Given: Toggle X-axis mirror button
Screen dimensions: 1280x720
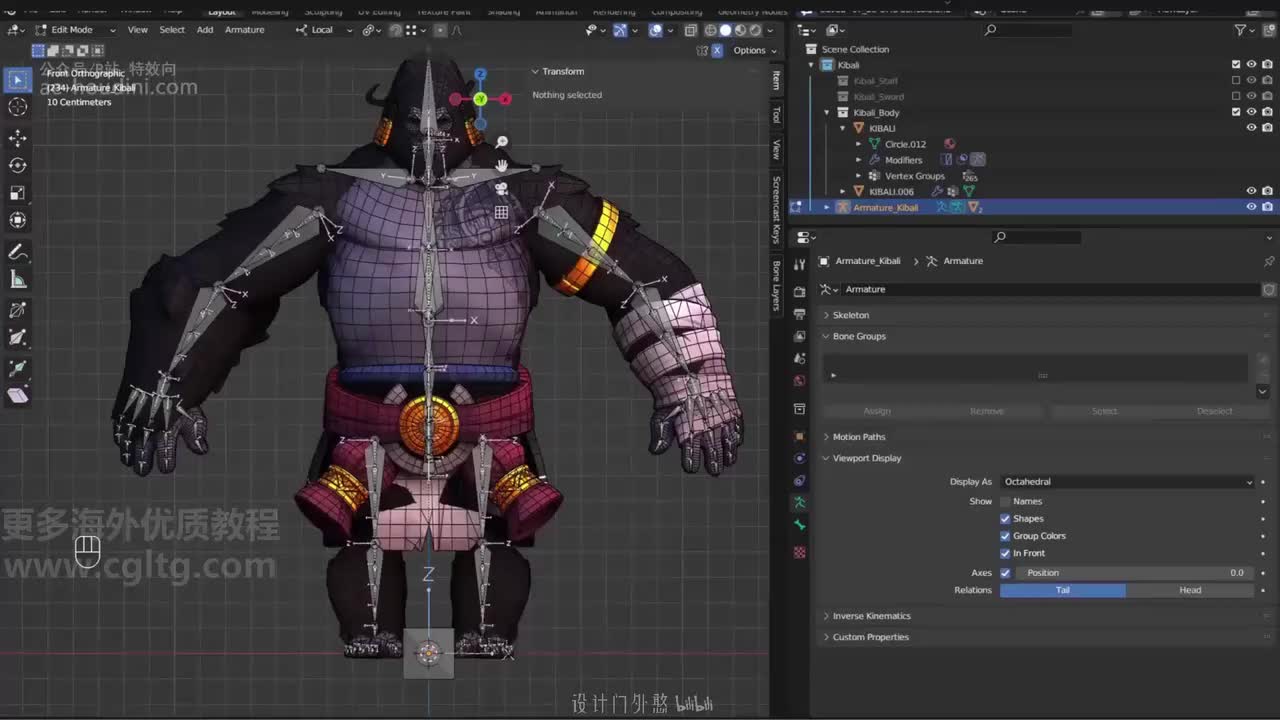Looking at the screenshot, I should (717, 50).
